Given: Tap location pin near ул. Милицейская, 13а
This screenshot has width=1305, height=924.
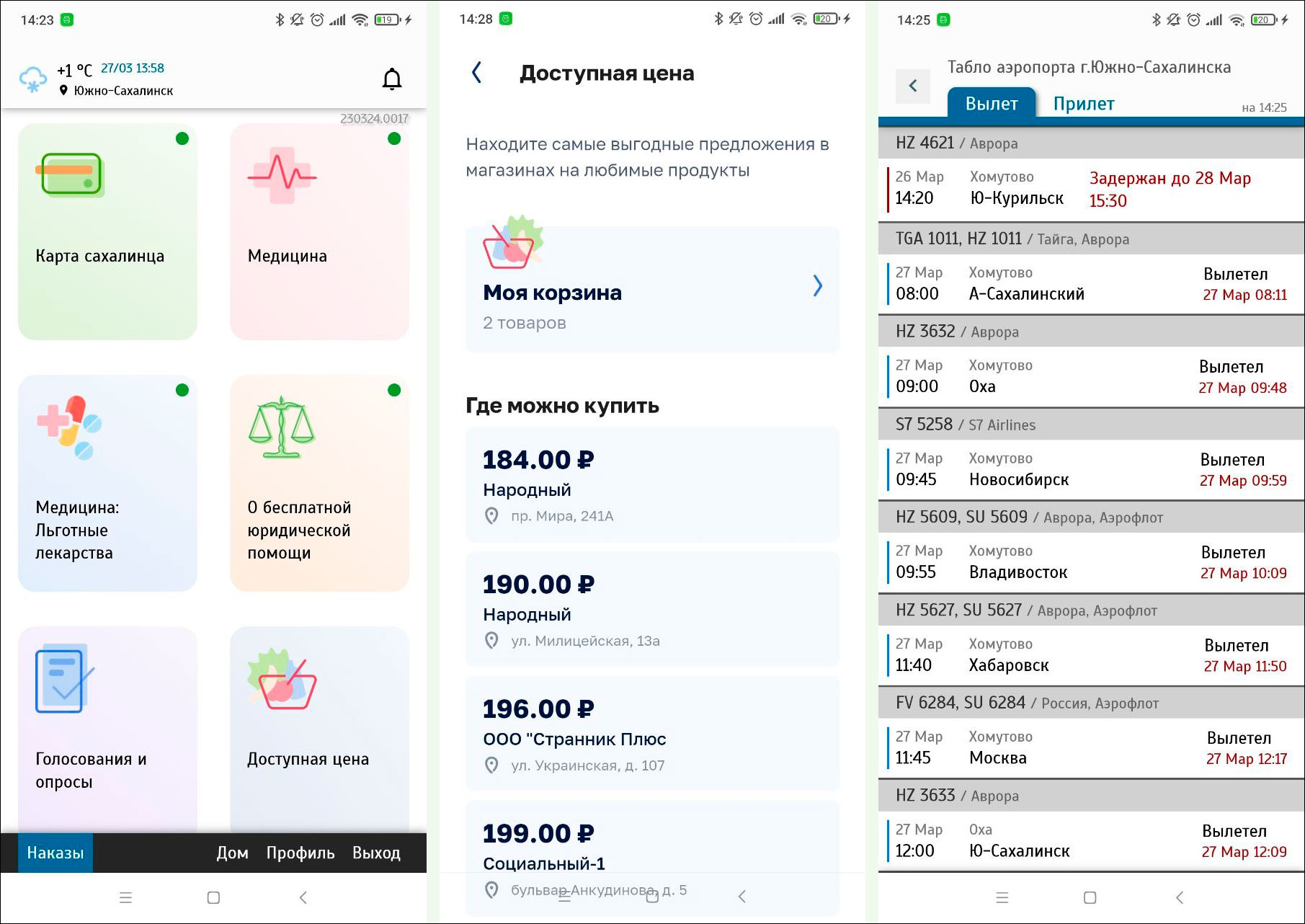Looking at the screenshot, I should (x=493, y=641).
